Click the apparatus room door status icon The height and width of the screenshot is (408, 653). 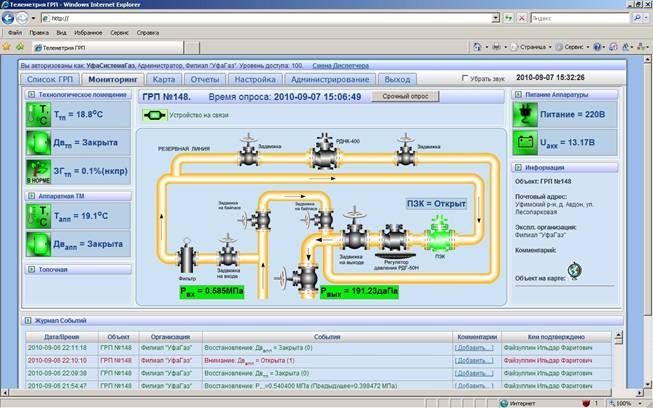pos(38,244)
